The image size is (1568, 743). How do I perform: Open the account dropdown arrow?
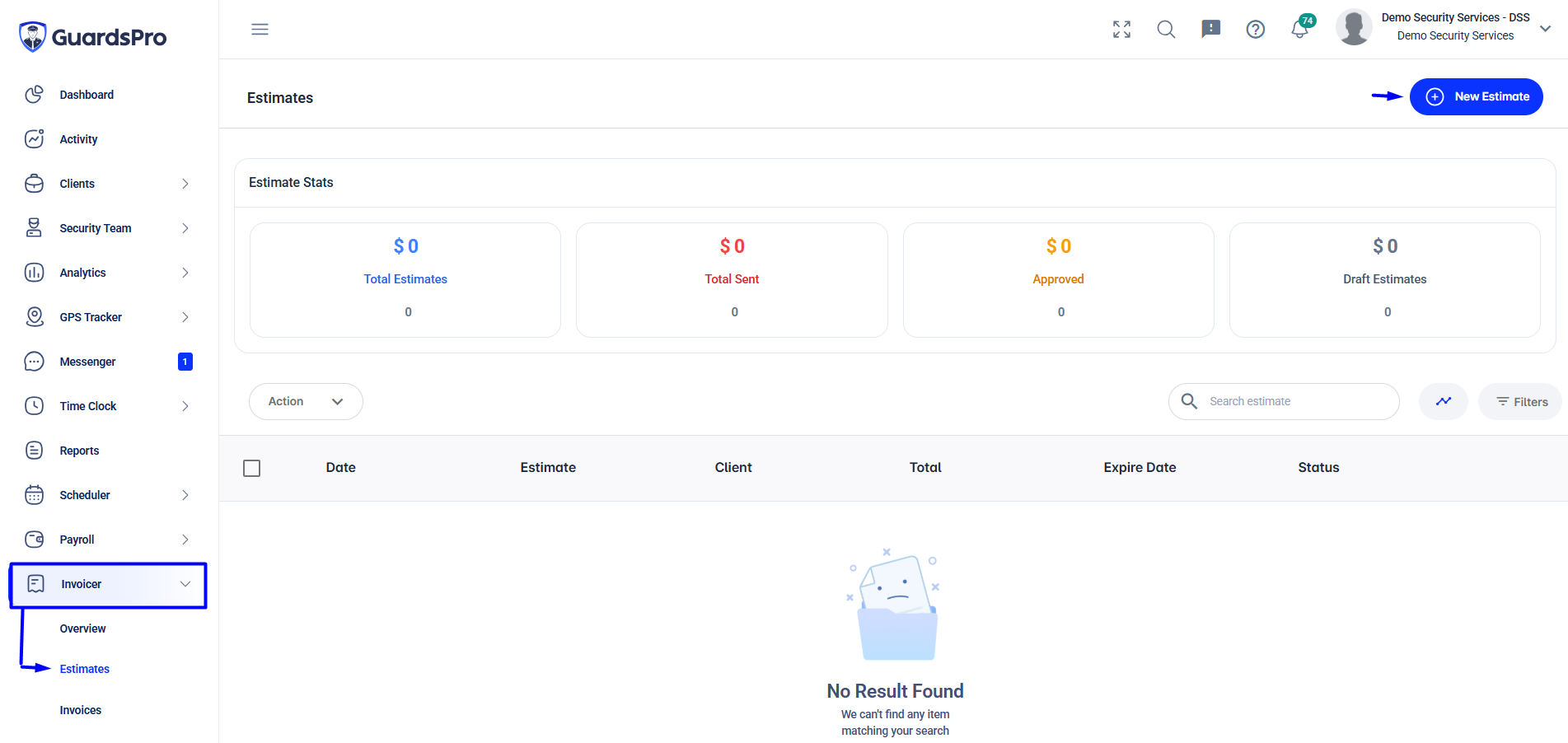point(1546,28)
